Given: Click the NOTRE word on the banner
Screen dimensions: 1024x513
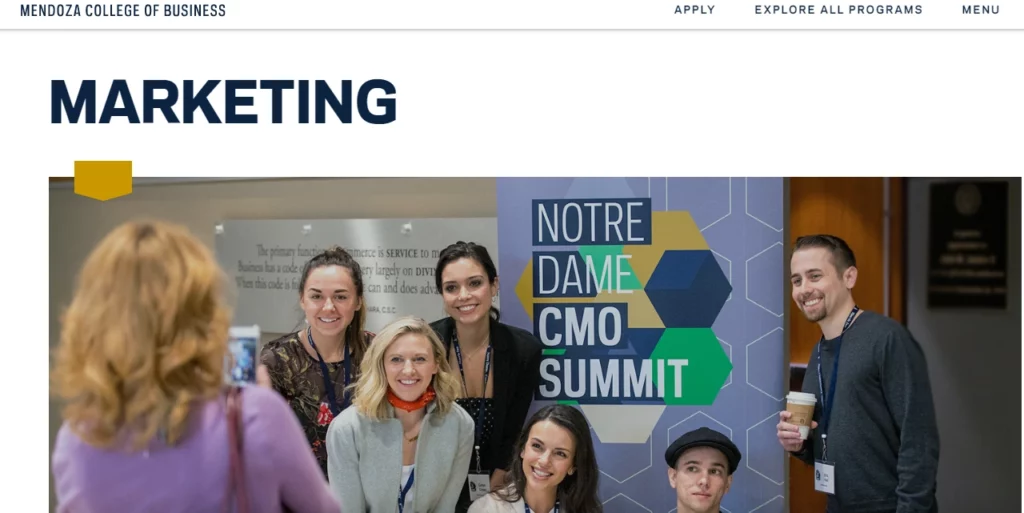Looking at the screenshot, I should [592, 222].
